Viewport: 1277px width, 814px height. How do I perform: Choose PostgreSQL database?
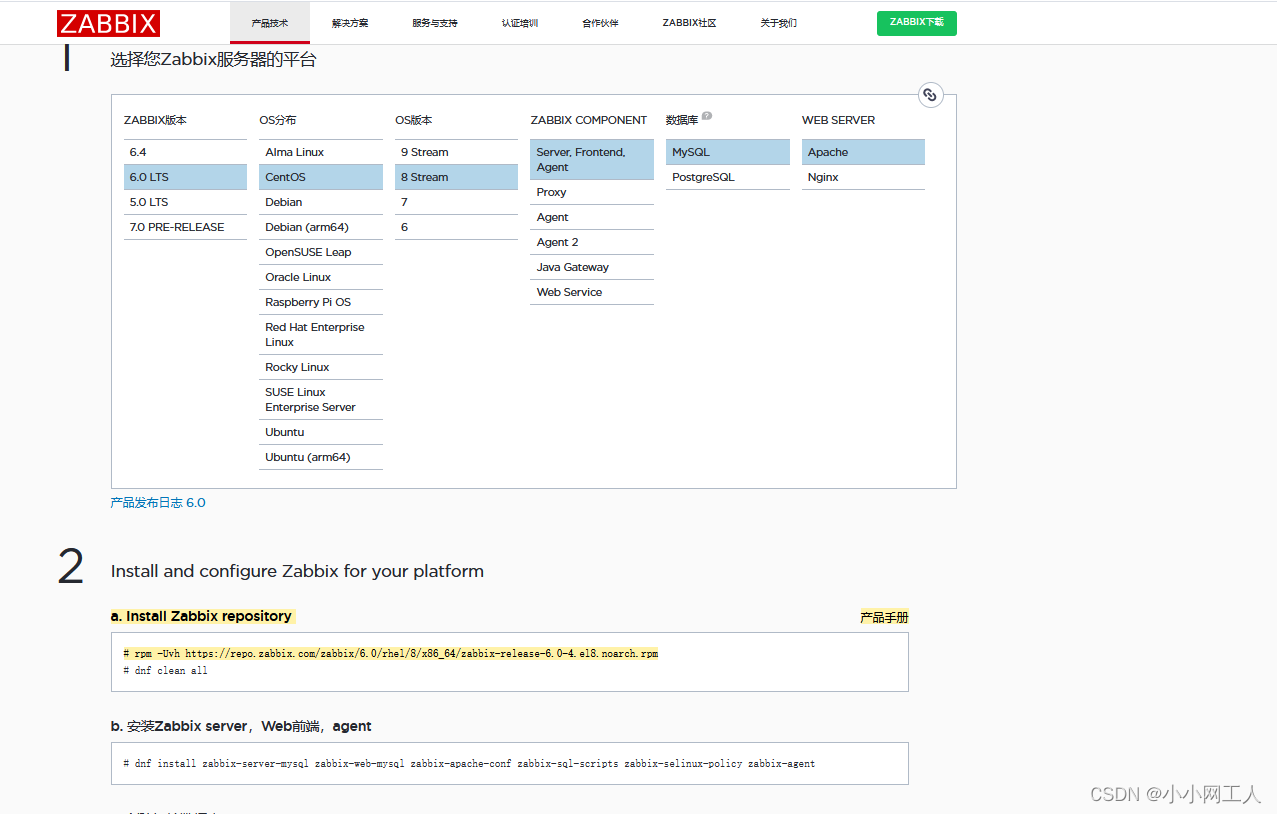click(x=728, y=177)
